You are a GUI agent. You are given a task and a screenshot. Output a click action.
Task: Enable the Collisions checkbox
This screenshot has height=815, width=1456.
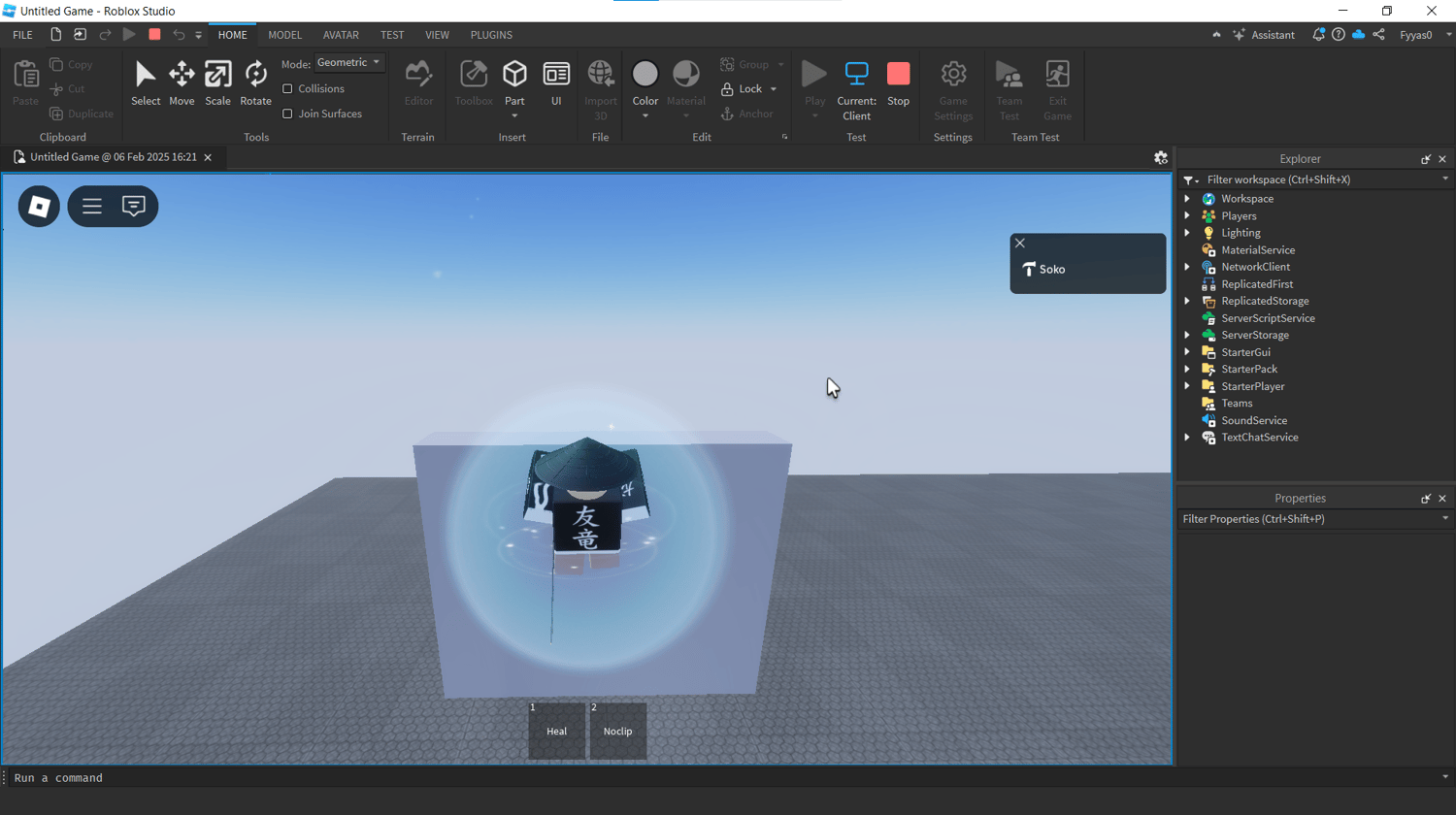point(287,88)
